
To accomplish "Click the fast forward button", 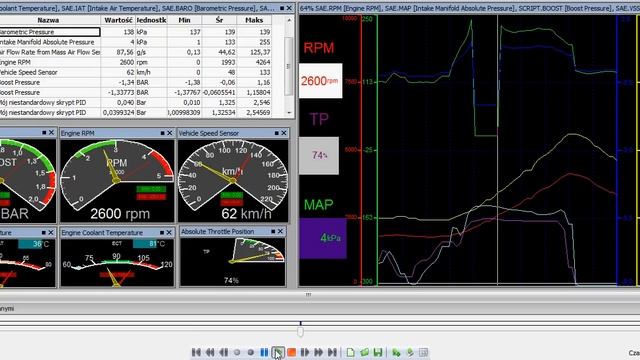I will 319,352.
